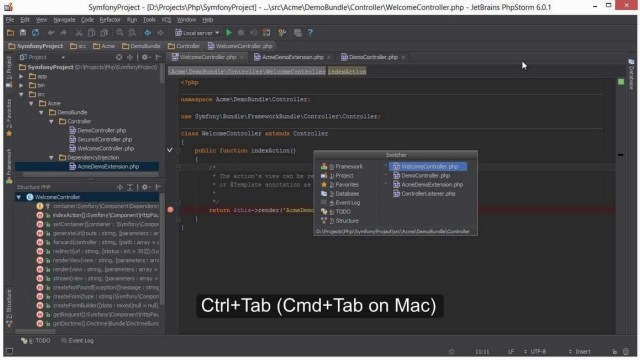The width and height of the screenshot is (640, 360).
Task: Click the PHP listen debug connections icon
Action: pos(266,33)
